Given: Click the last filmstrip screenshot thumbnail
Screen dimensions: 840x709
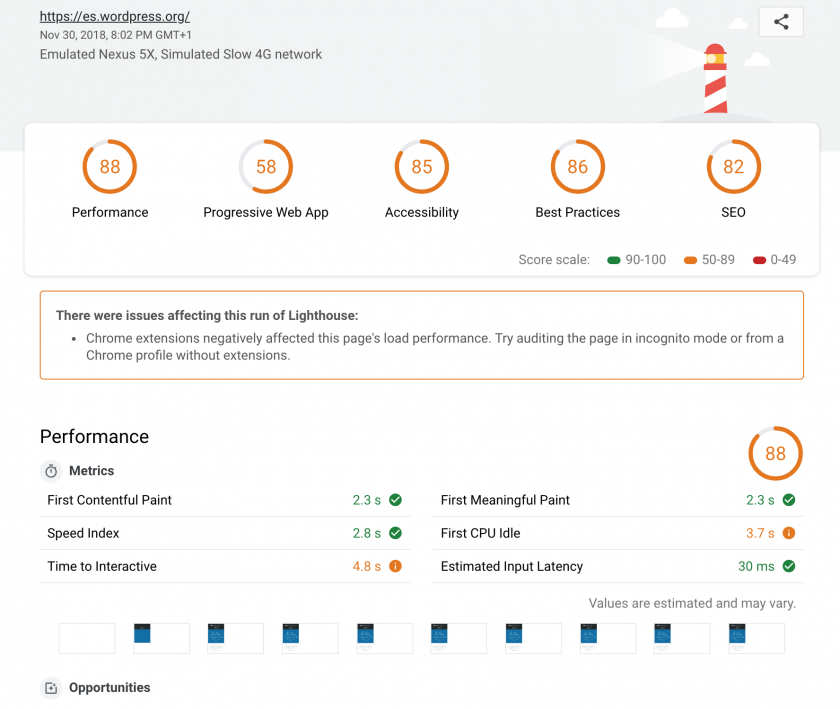Looking at the screenshot, I should [756, 638].
